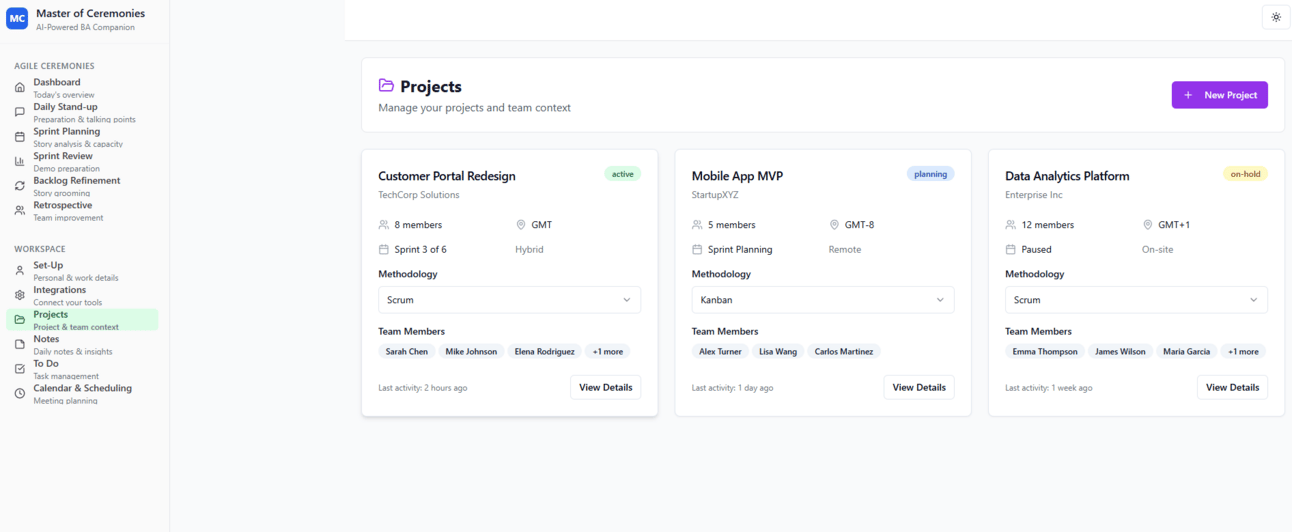Select the Sprint Planning calendar icon
This screenshot has width=1292, height=532.
point(20,137)
